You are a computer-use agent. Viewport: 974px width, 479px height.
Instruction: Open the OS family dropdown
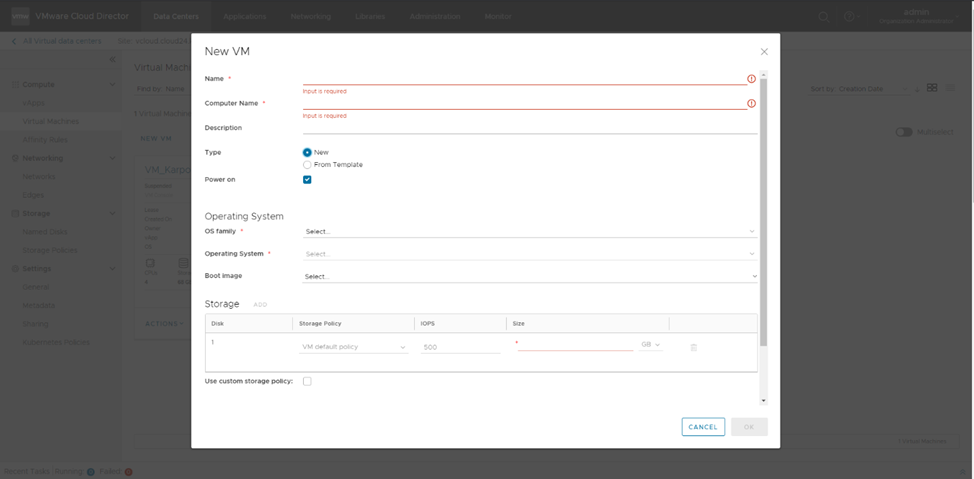pos(529,231)
